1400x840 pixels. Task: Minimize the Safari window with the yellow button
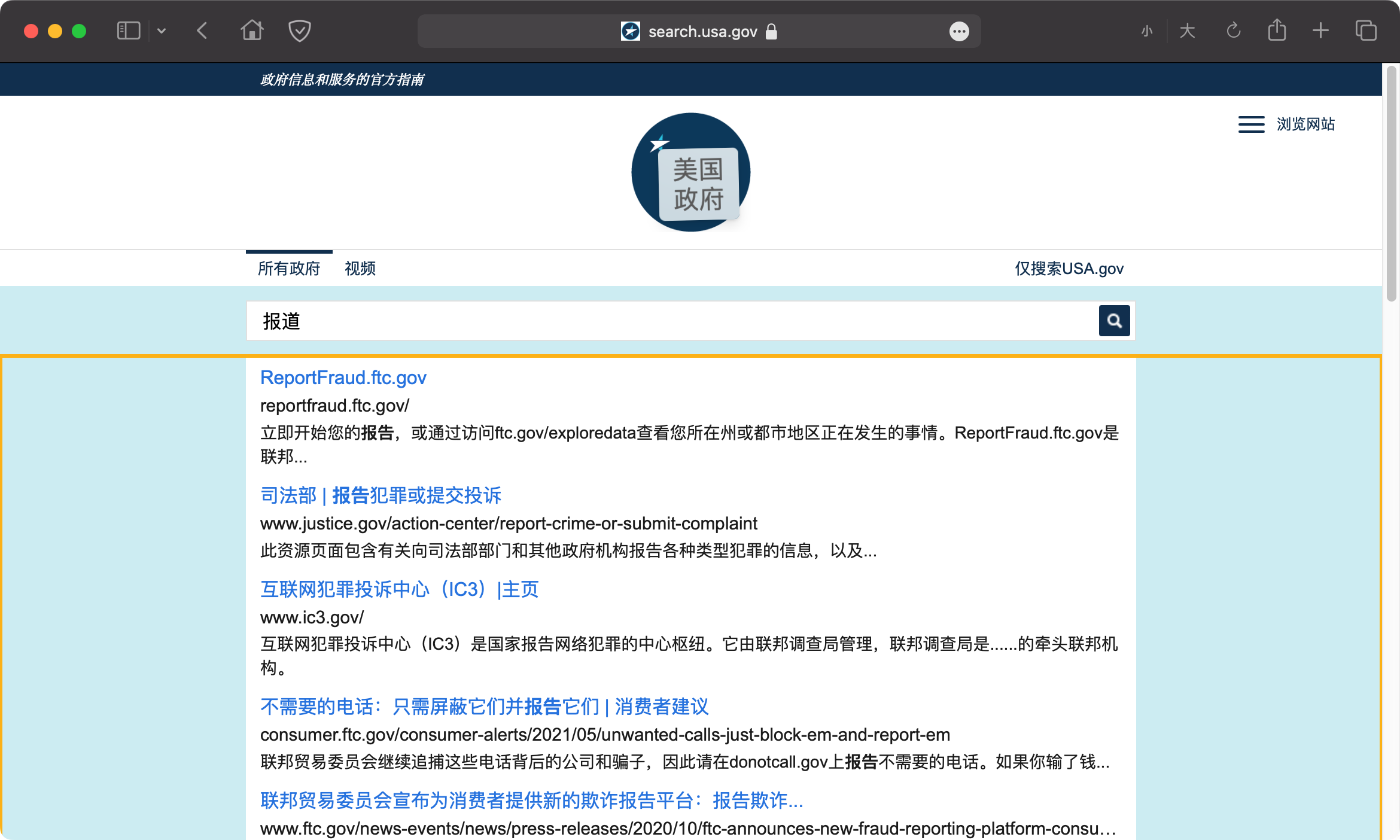point(55,31)
